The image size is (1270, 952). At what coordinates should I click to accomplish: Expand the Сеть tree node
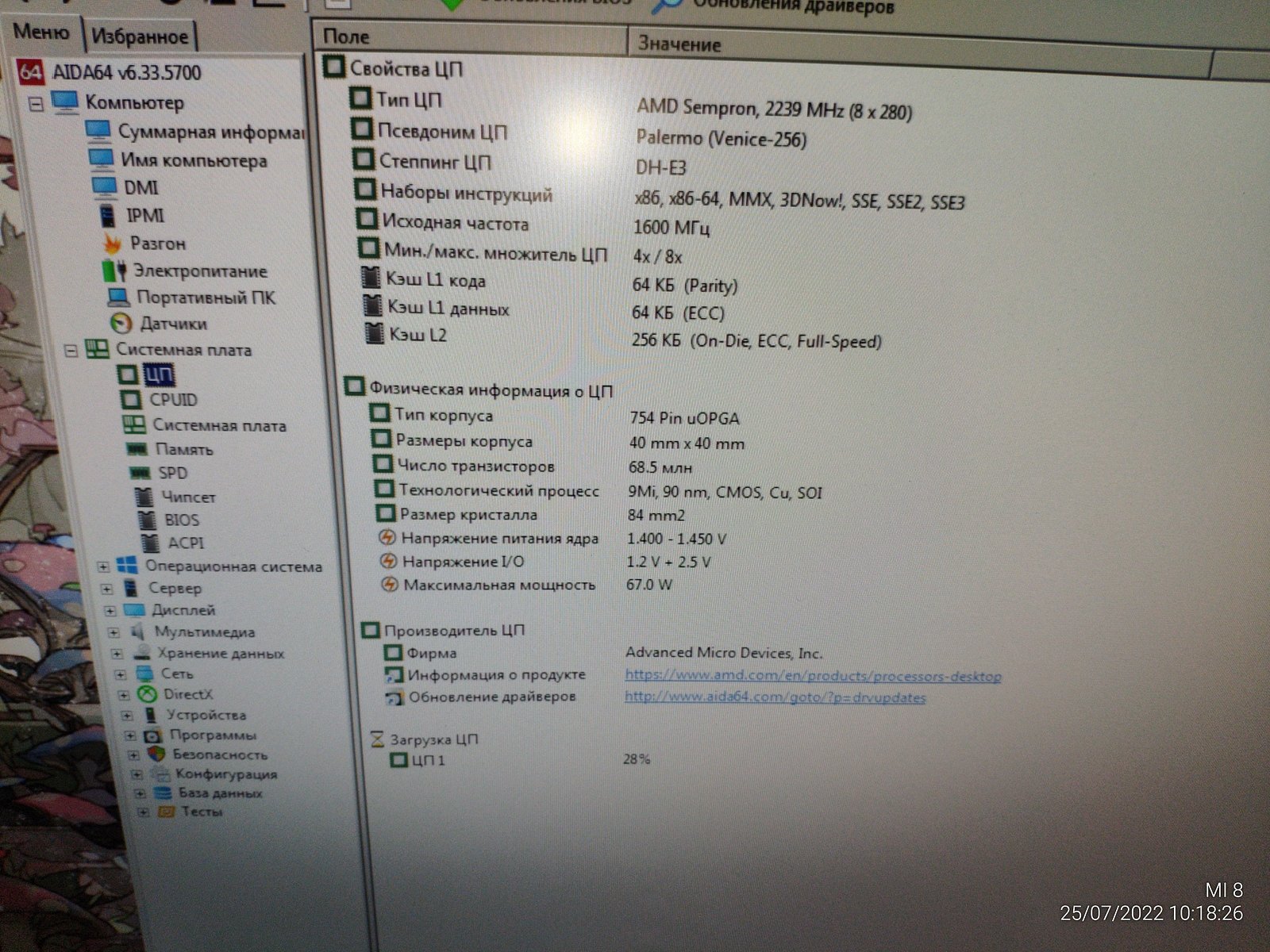[x=121, y=674]
